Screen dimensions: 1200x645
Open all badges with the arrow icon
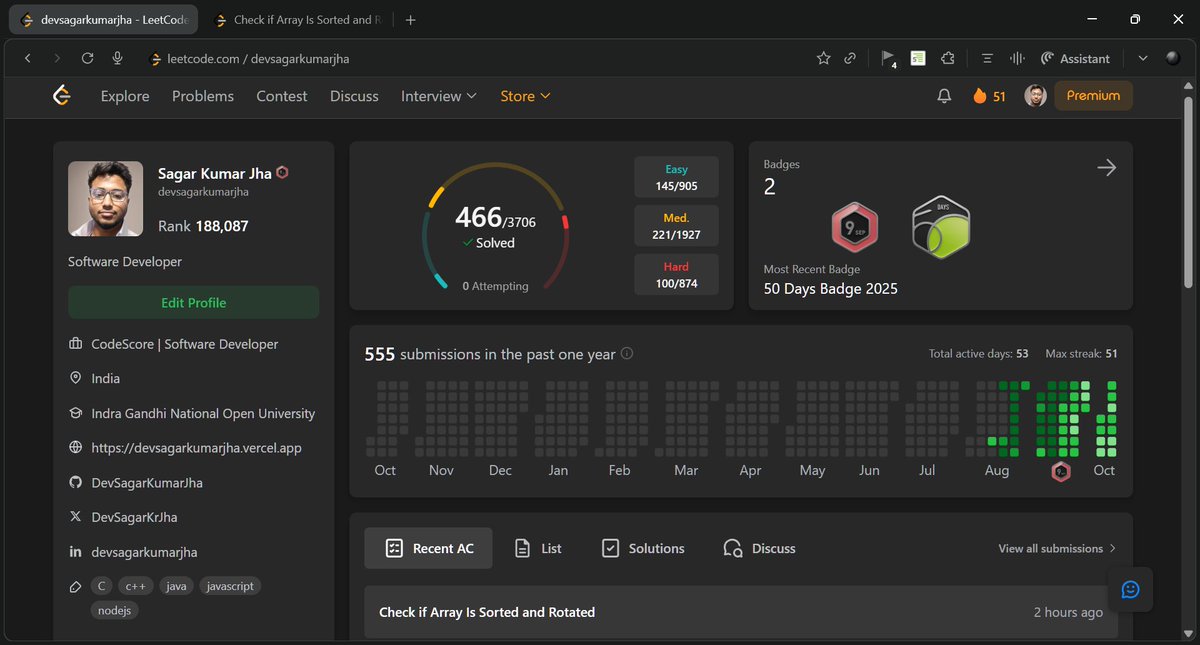[1106, 168]
